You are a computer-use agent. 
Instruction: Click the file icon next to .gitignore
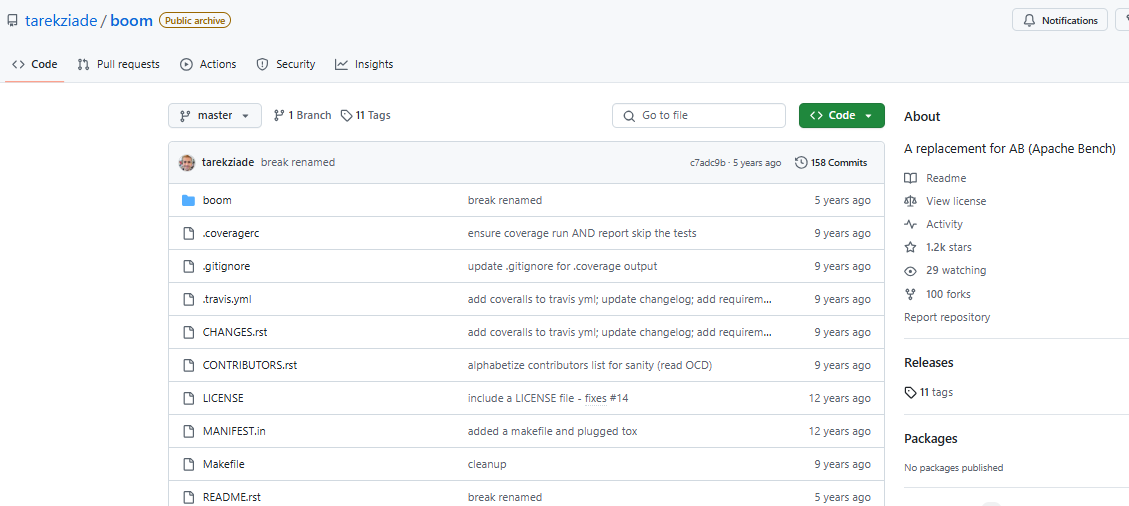[x=189, y=266]
